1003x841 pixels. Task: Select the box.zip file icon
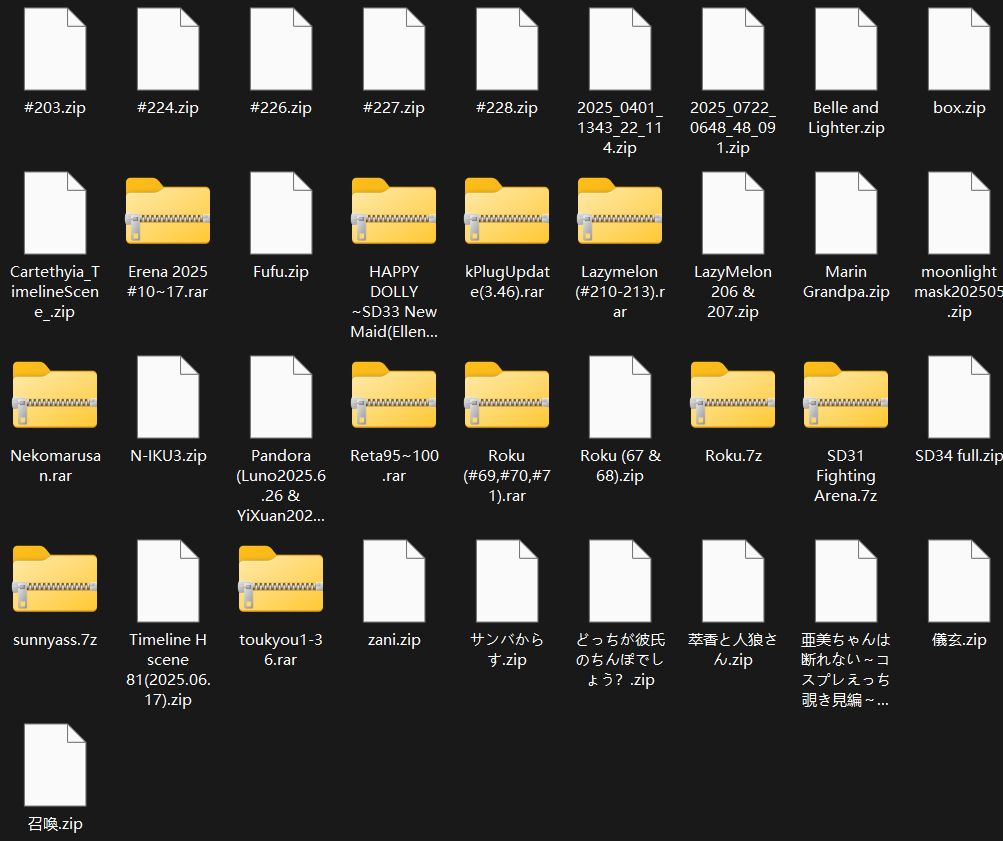tap(959, 50)
